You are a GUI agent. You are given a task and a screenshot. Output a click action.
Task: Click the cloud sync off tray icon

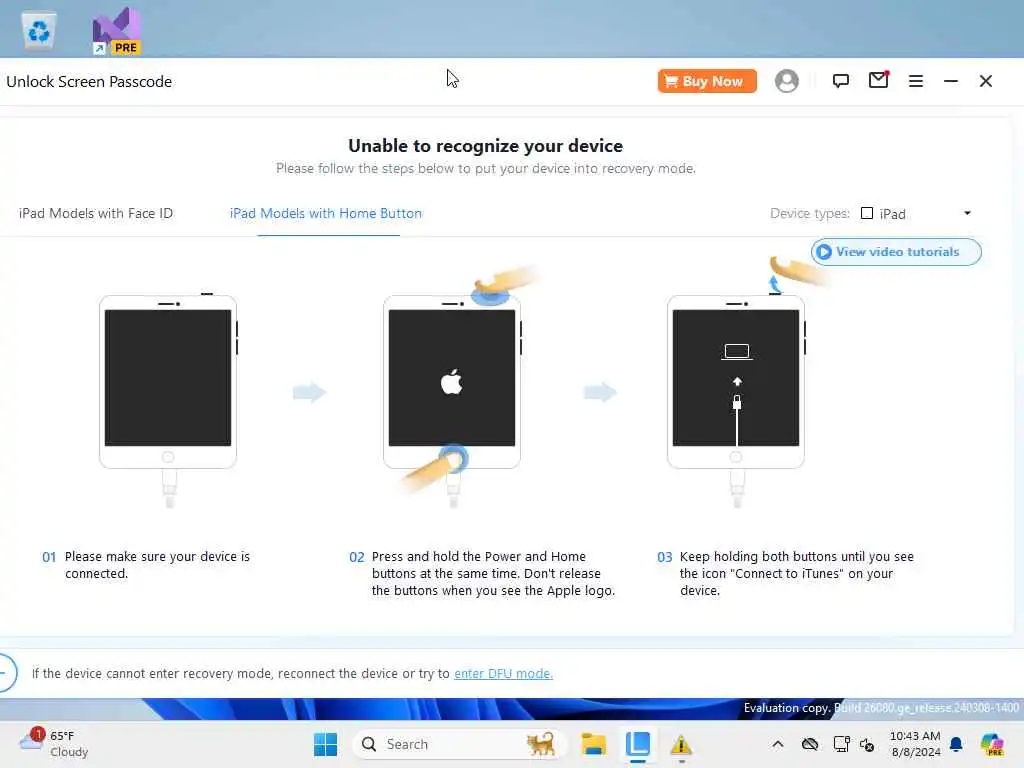tap(810, 744)
